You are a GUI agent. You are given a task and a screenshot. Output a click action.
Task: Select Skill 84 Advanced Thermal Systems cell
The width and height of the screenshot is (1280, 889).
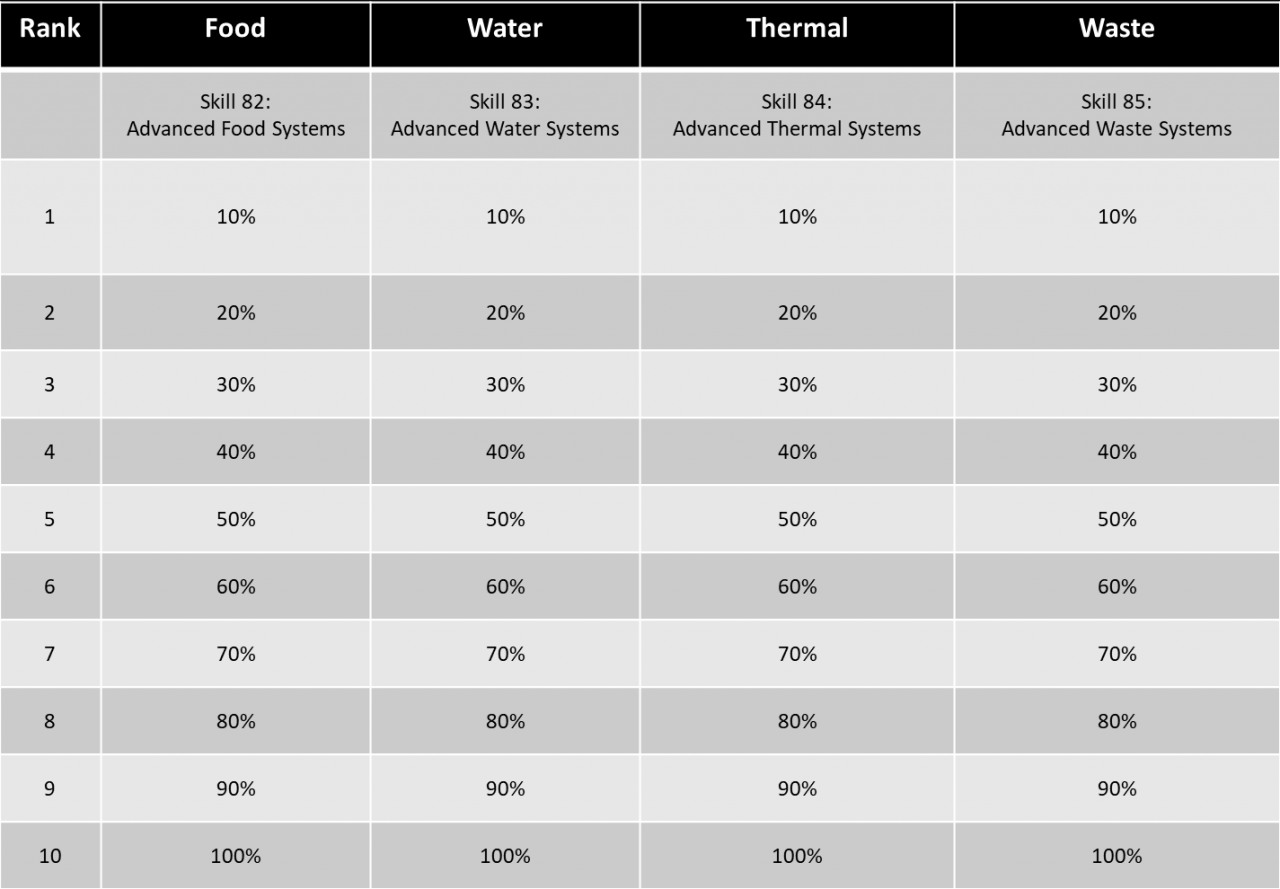pyautogui.click(x=797, y=115)
